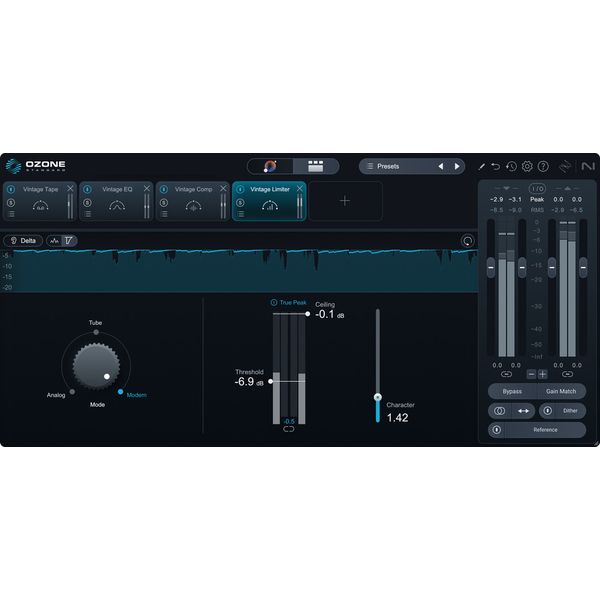Image resolution: width=600 pixels, height=600 pixels.
Task: Select Tube mode
Action: (96, 332)
